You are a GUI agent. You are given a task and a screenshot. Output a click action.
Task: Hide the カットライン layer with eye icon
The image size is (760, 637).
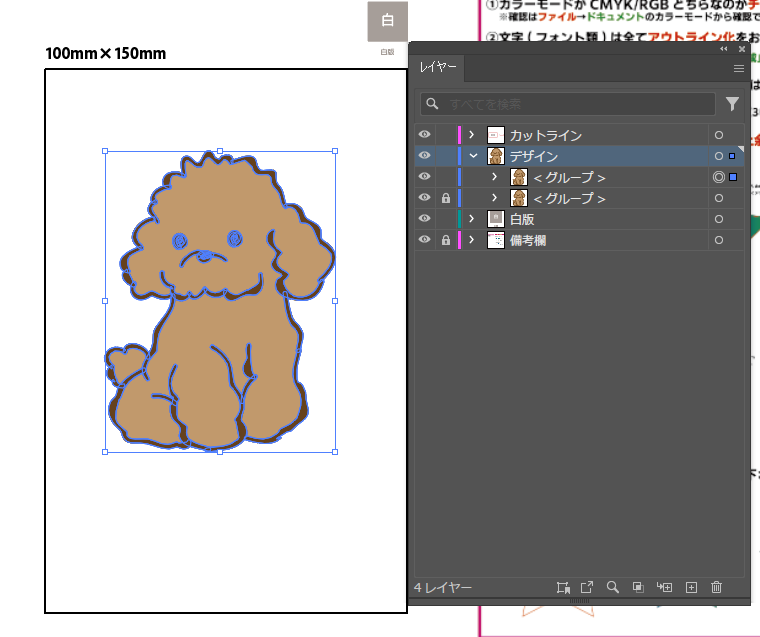tap(425, 135)
